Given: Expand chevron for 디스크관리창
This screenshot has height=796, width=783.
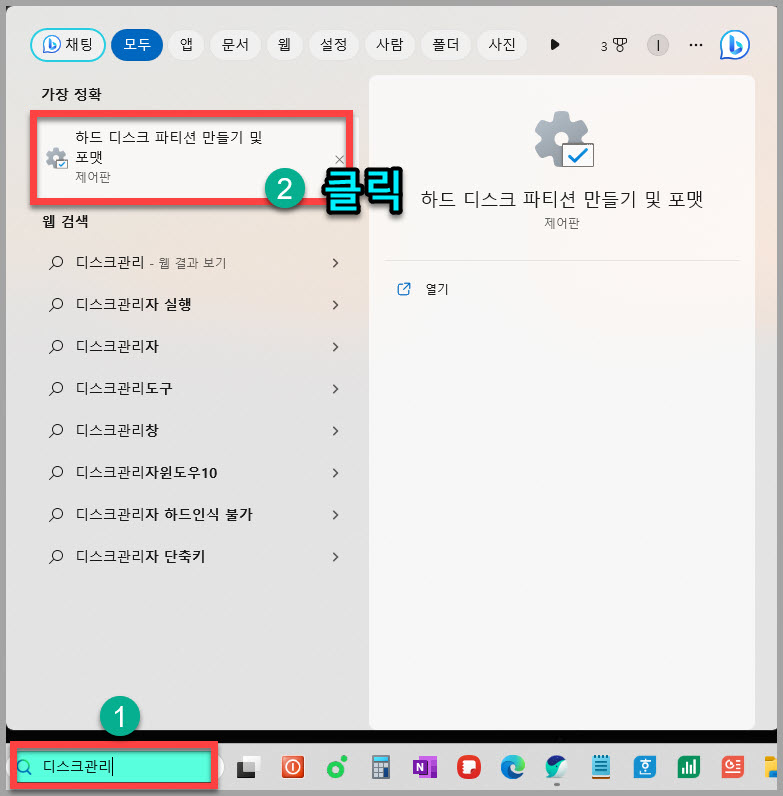Looking at the screenshot, I should point(335,431).
